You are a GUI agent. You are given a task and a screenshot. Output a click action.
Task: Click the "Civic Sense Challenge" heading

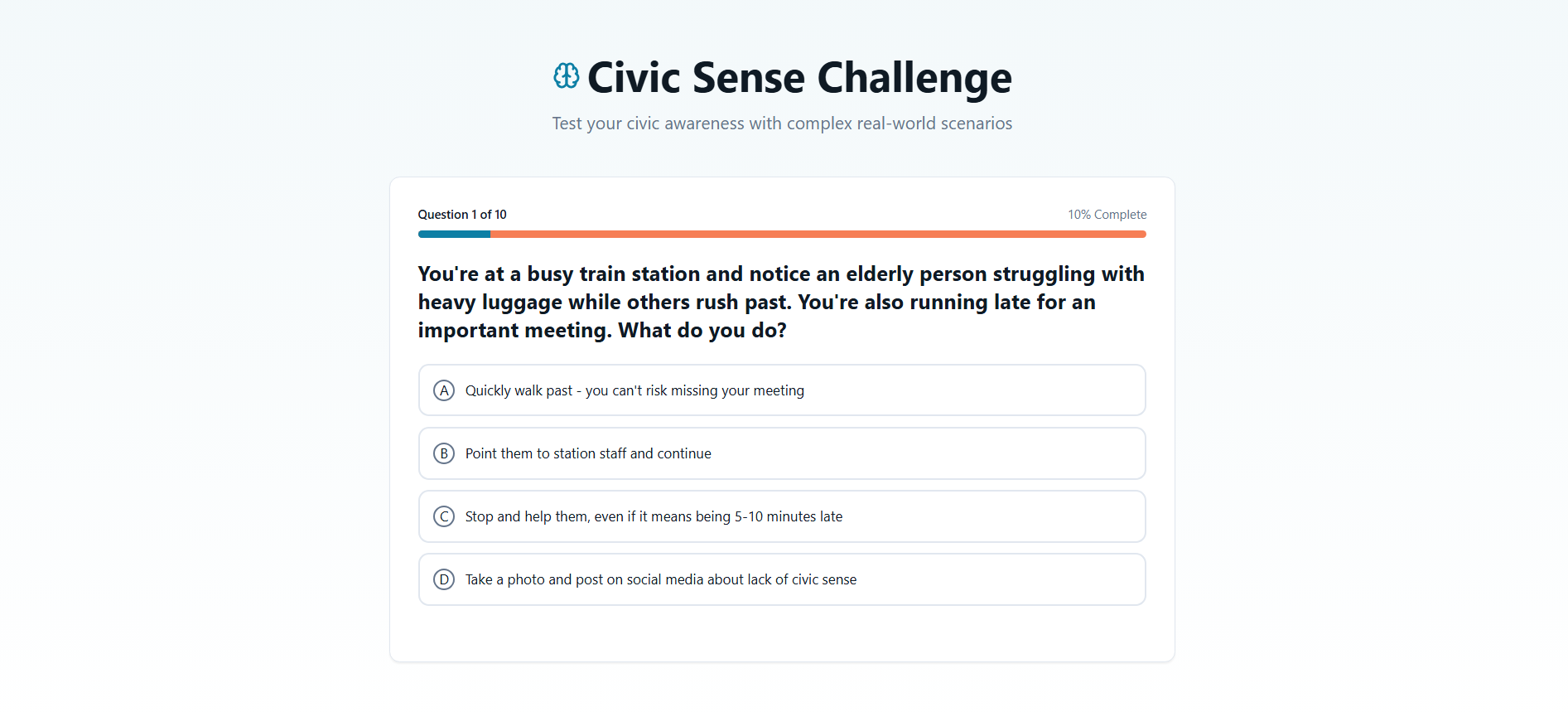799,78
